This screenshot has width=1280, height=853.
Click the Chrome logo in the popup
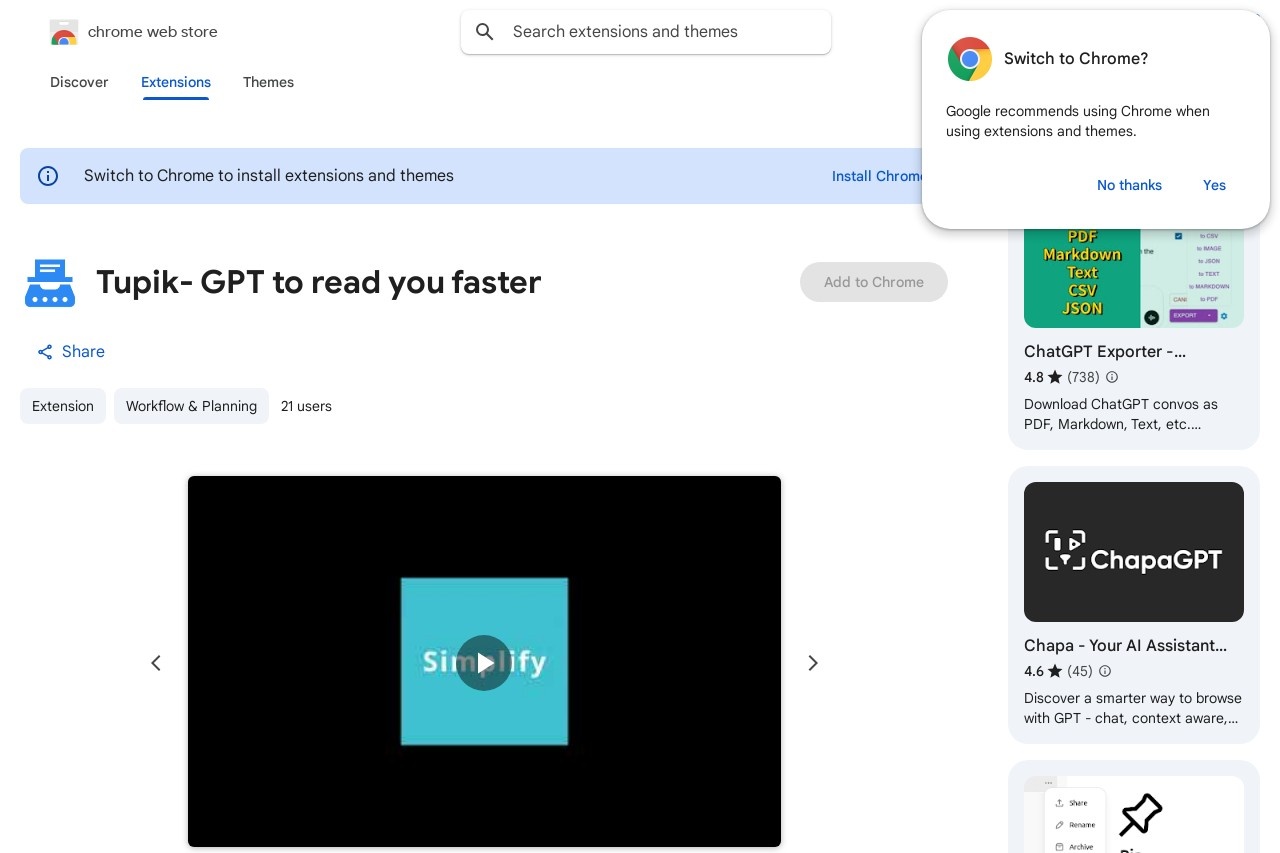(x=969, y=59)
